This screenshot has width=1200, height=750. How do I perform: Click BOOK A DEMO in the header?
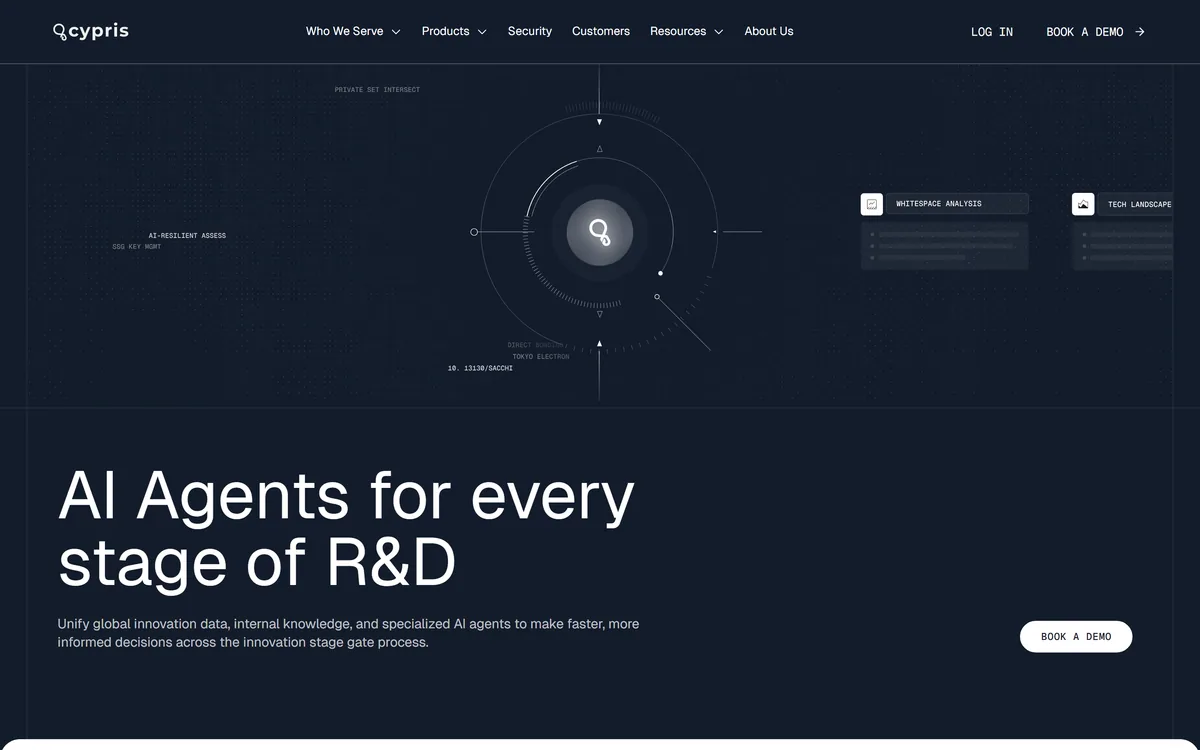(x=1085, y=32)
